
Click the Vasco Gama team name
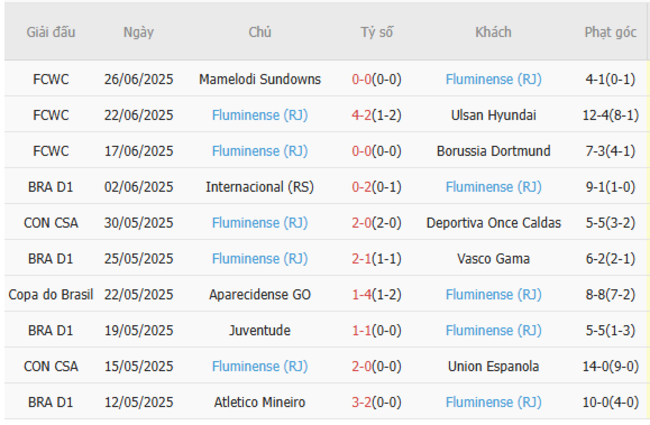pyautogui.click(x=493, y=259)
